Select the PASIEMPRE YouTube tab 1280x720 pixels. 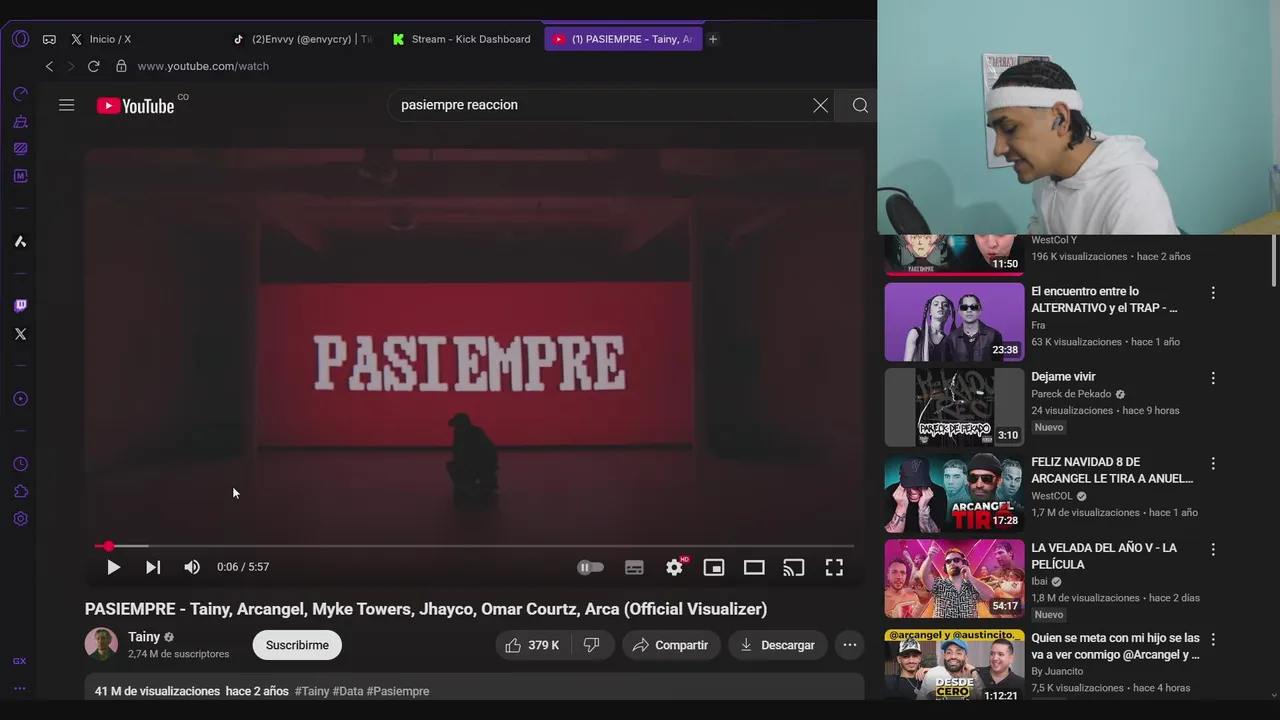[623, 39]
